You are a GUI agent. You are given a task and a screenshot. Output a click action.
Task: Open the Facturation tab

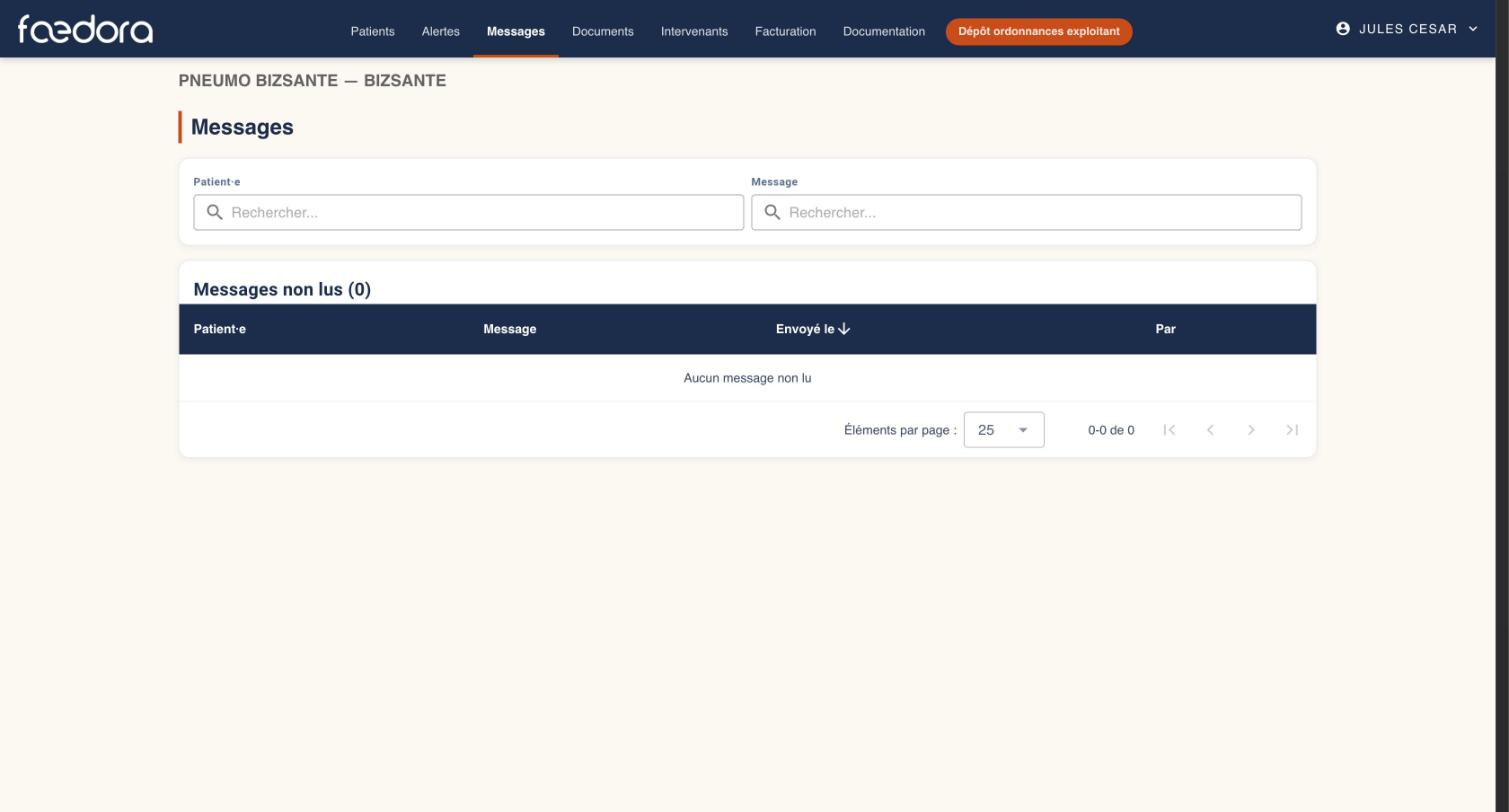coord(785,31)
